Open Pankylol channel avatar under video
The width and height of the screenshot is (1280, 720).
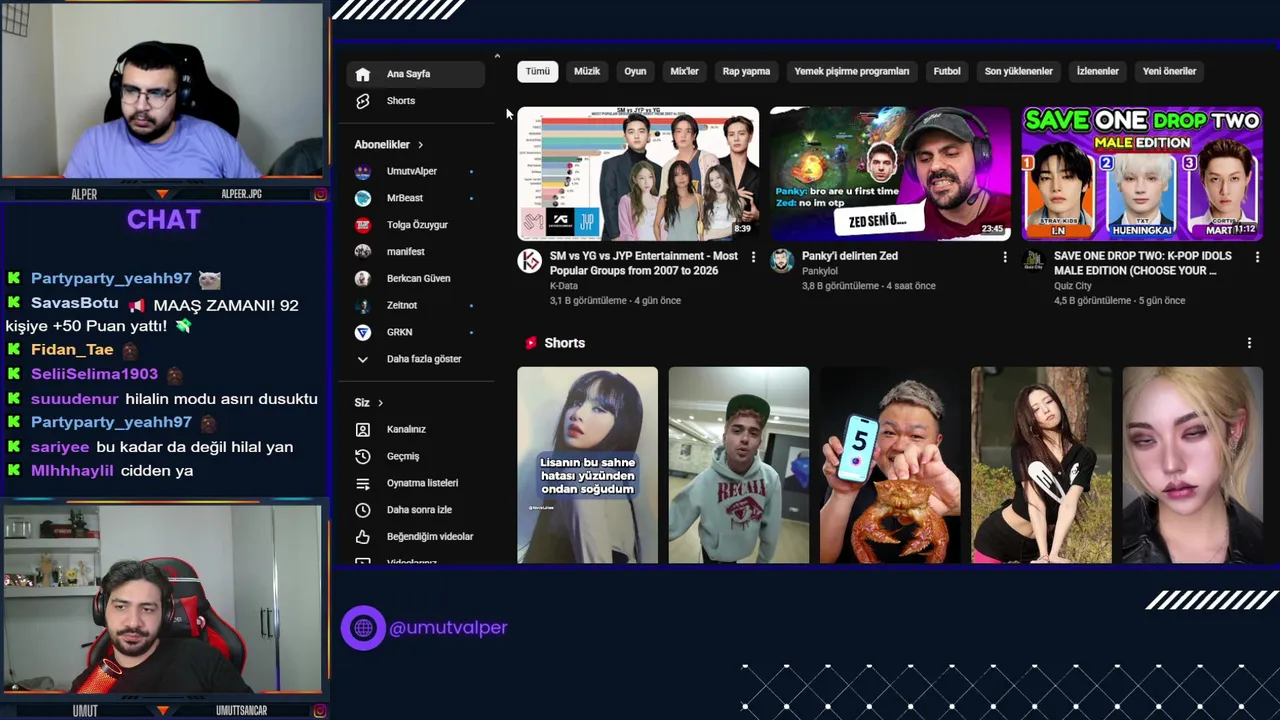782,261
